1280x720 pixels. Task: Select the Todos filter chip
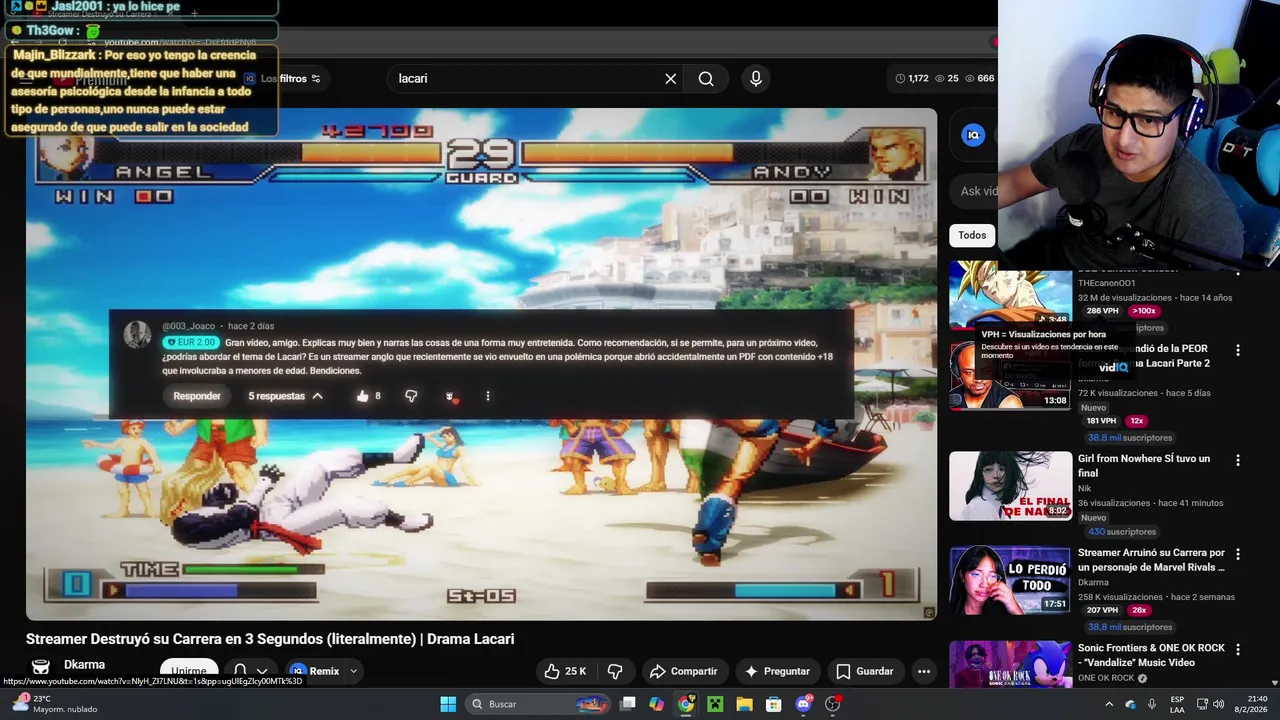coord(972,235)
